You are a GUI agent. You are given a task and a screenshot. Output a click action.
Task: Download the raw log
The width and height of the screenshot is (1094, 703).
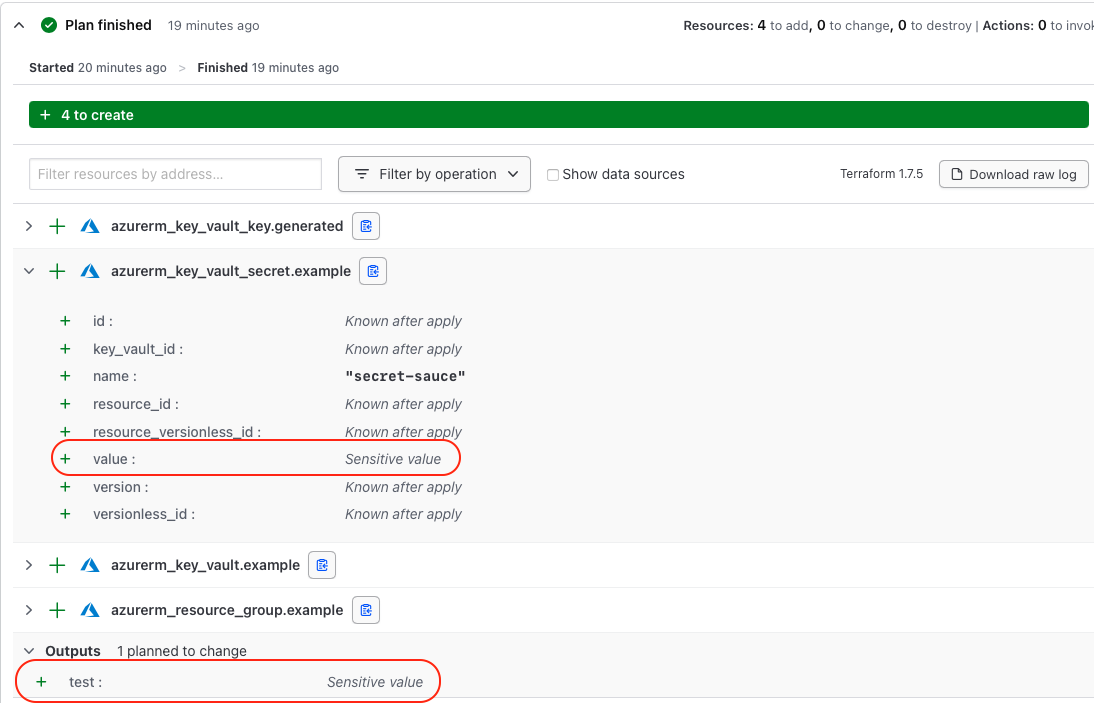1013,174
